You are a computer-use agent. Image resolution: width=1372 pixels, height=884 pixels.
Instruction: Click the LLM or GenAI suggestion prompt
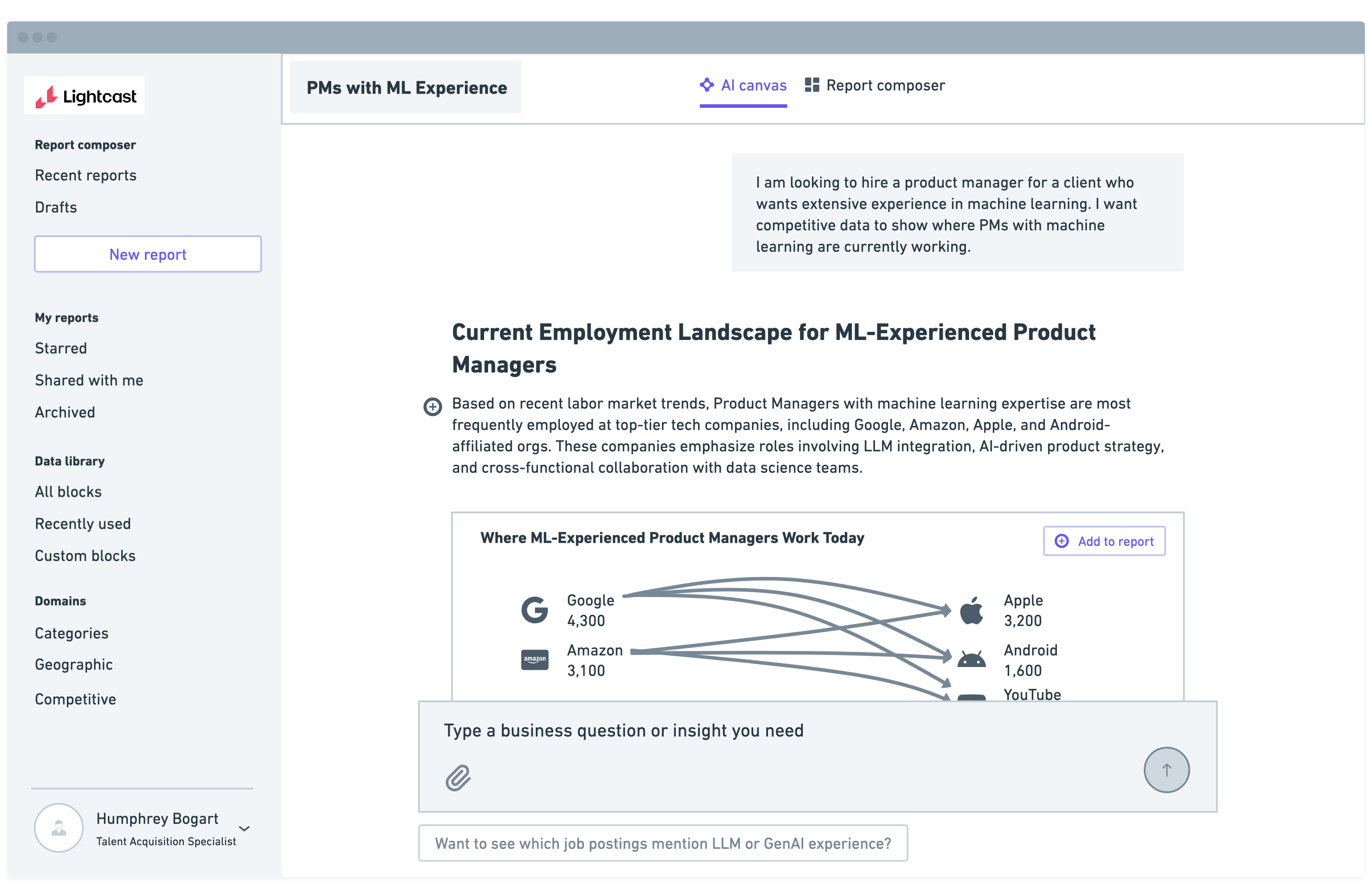662,843
